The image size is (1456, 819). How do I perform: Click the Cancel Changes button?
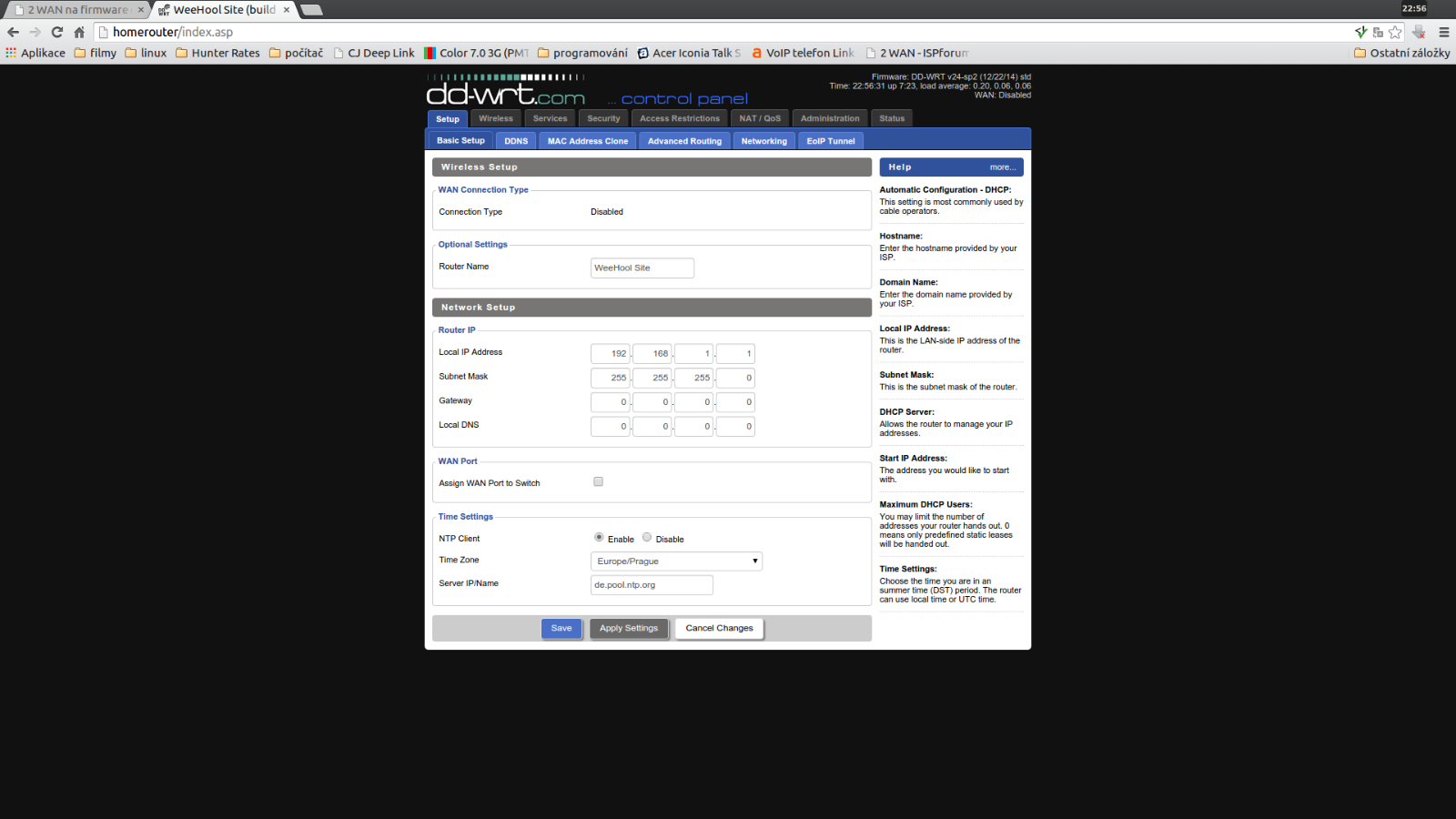[719, 629]
